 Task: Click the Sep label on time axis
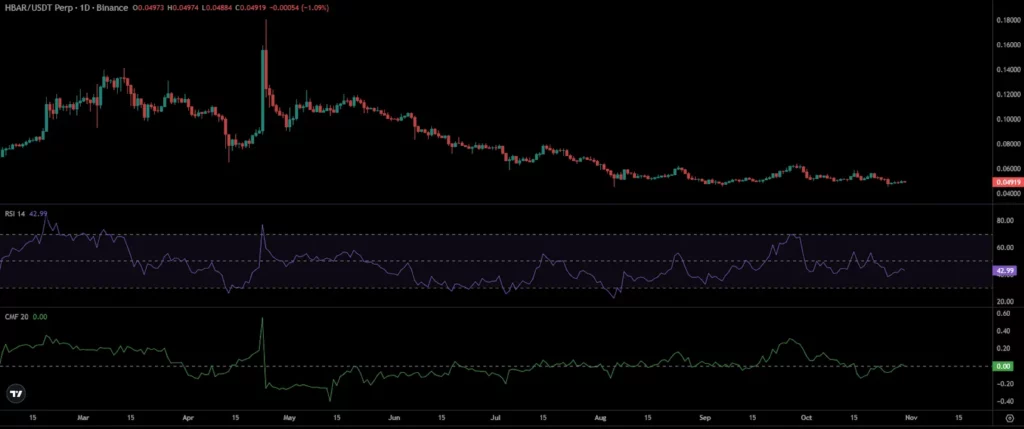tap(705, 417)
